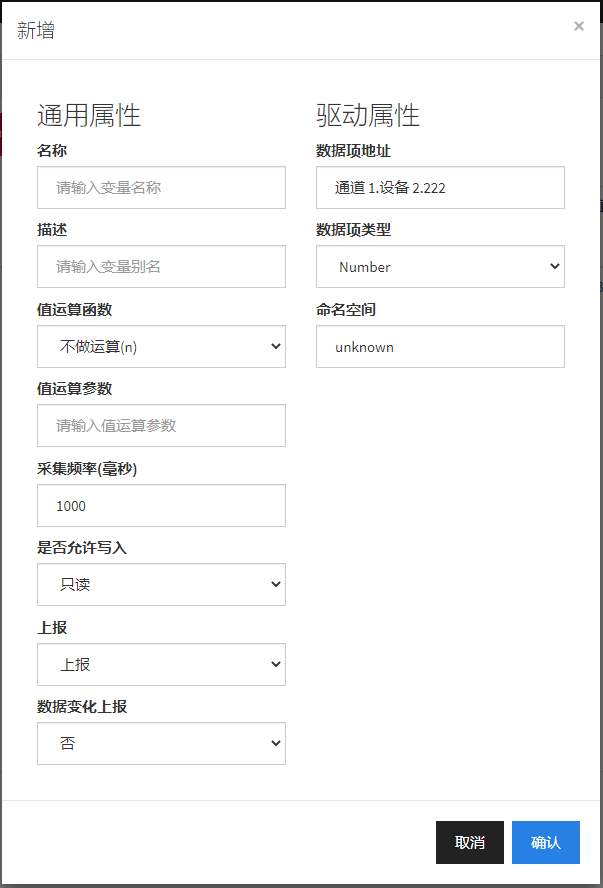603x888 pixels.
Task: Open the dropdown showing 上报
Action: click(161, 665)
